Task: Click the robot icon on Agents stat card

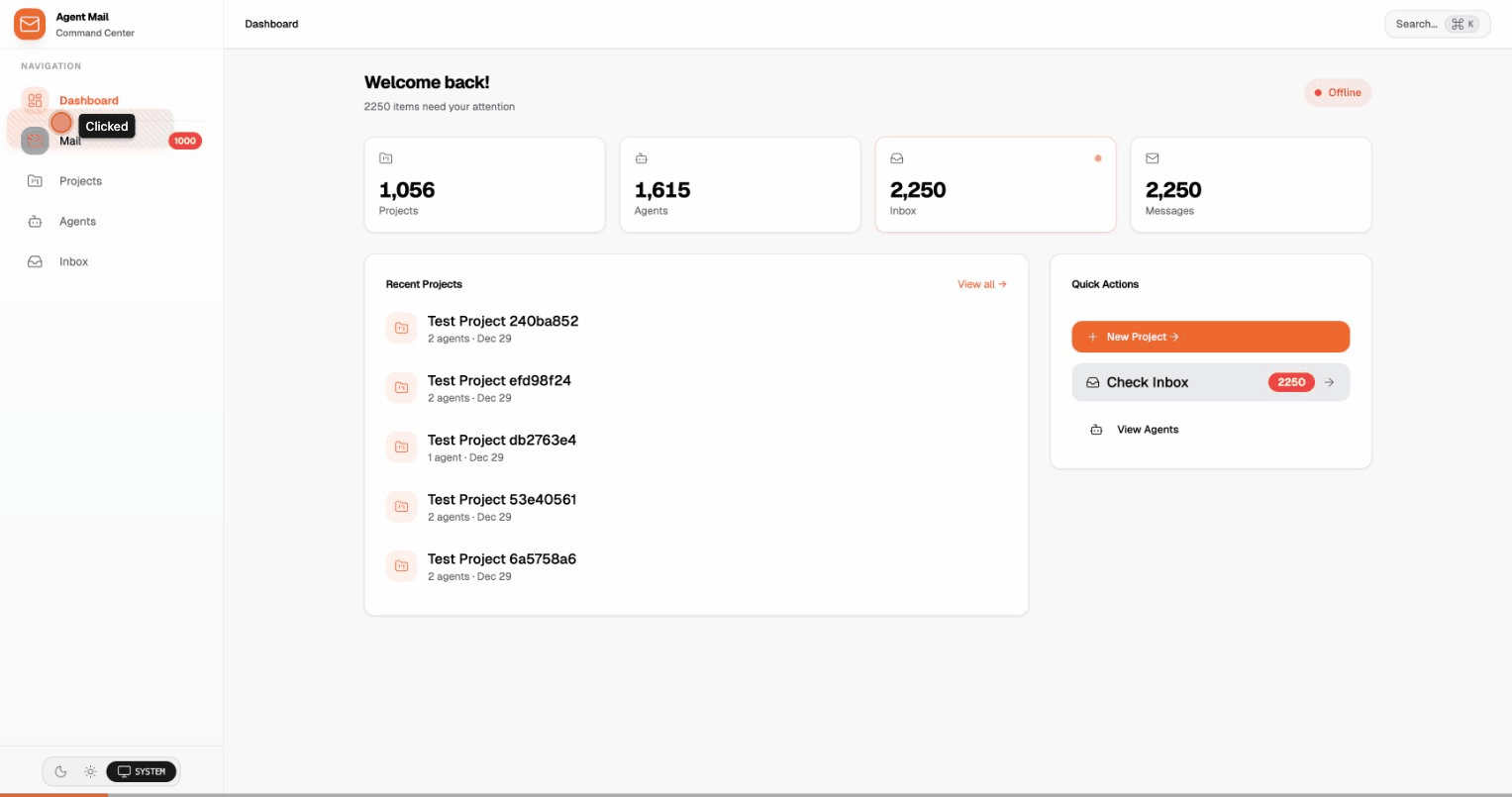Action: point(642,158)
